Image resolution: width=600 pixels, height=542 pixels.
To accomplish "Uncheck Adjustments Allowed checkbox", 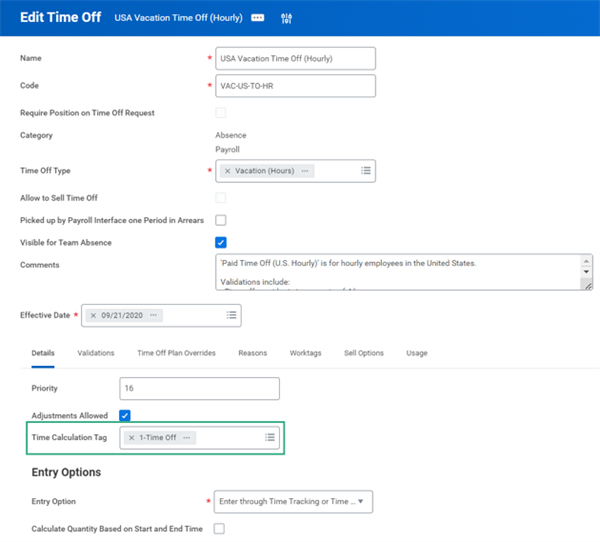I will click(125, 415).
